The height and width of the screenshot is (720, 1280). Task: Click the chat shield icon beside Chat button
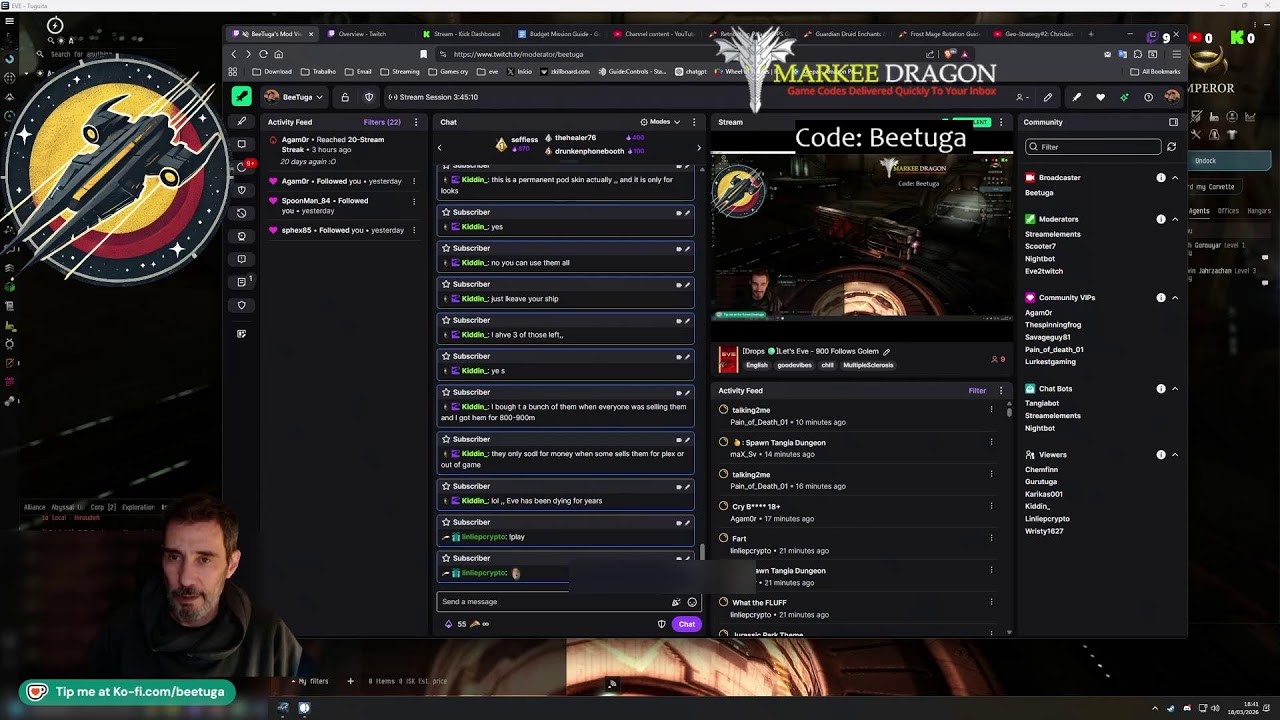click(661, 624)
